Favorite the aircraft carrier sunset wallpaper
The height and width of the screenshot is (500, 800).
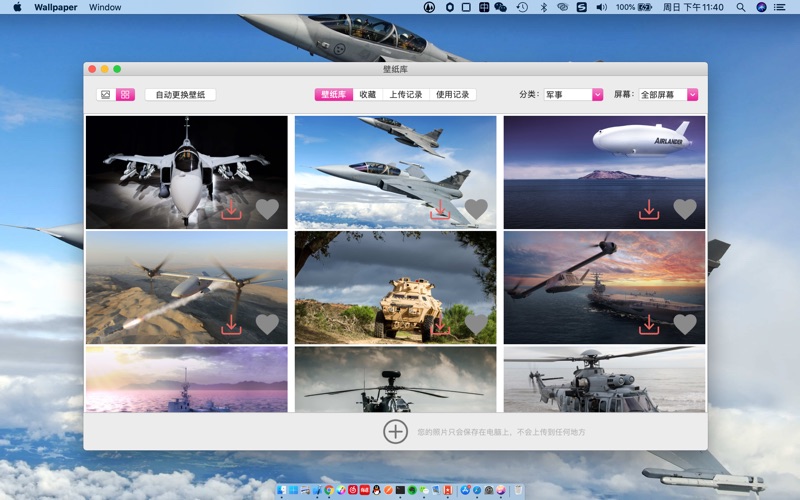pos(685,324)
